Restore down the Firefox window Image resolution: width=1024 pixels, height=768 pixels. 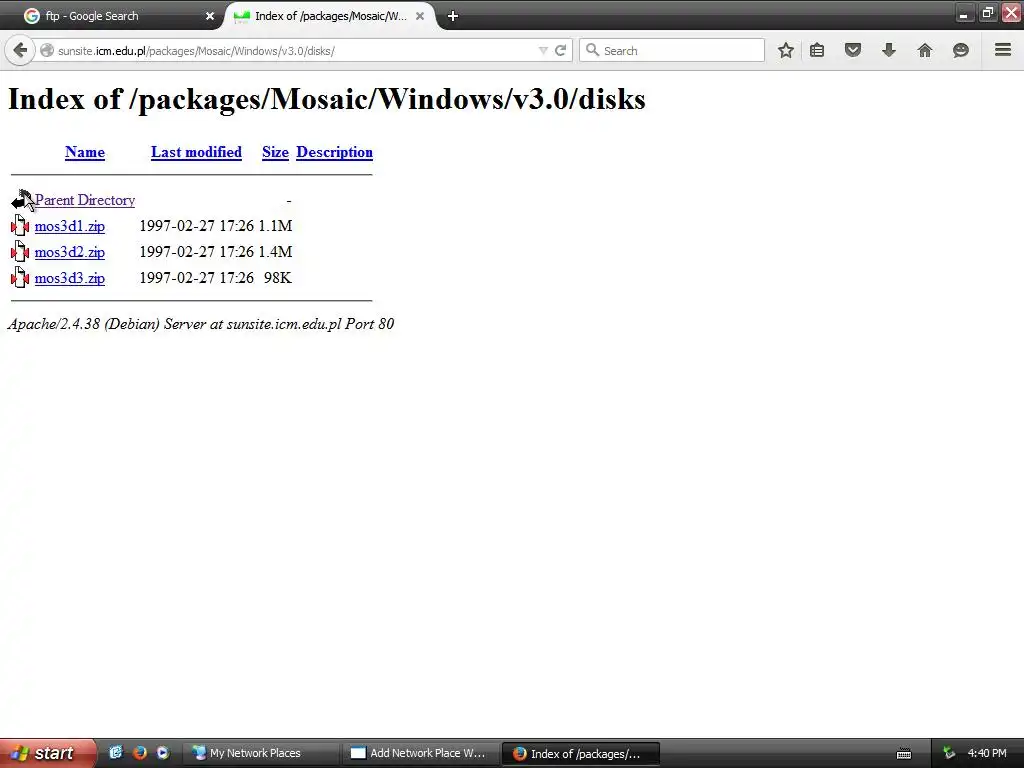(x=987, y=12)
